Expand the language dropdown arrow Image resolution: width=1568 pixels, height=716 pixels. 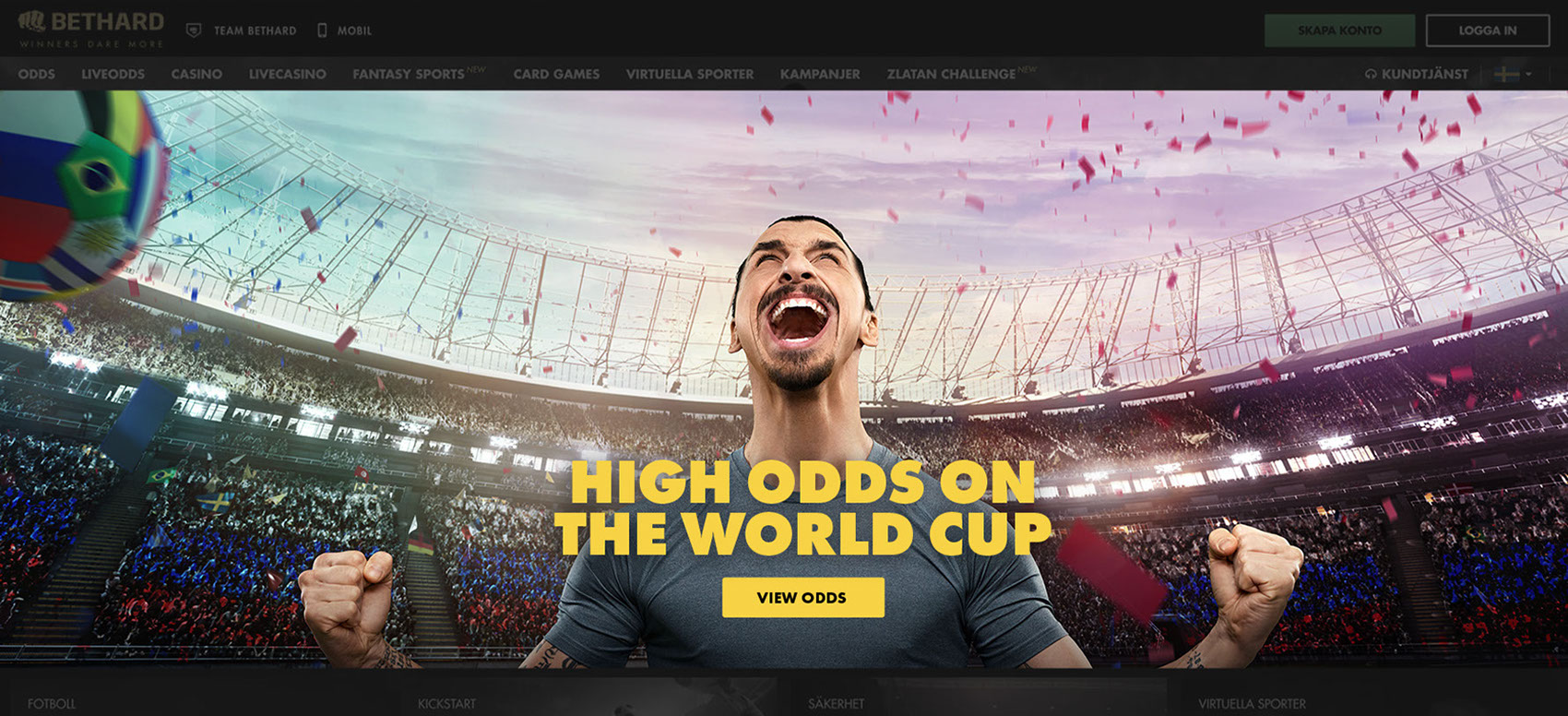click(x=1528, y=74)
